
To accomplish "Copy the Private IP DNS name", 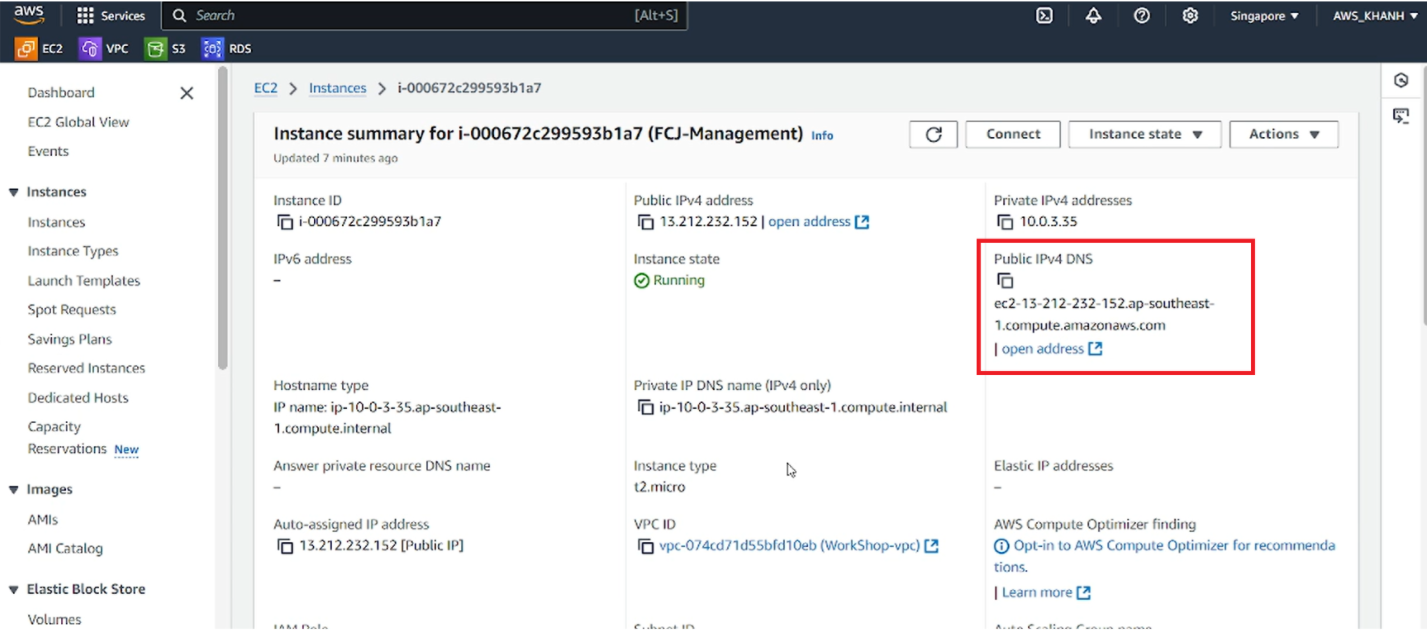I will tap(645, 408).
